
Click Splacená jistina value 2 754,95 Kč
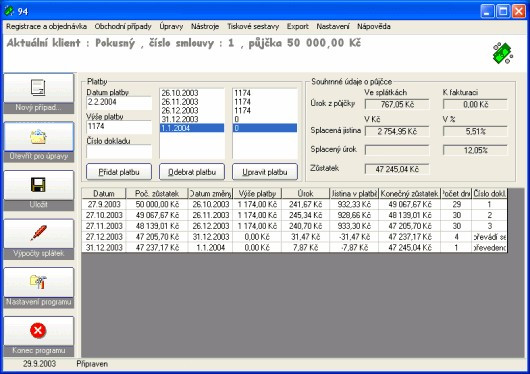pos(397,131)
